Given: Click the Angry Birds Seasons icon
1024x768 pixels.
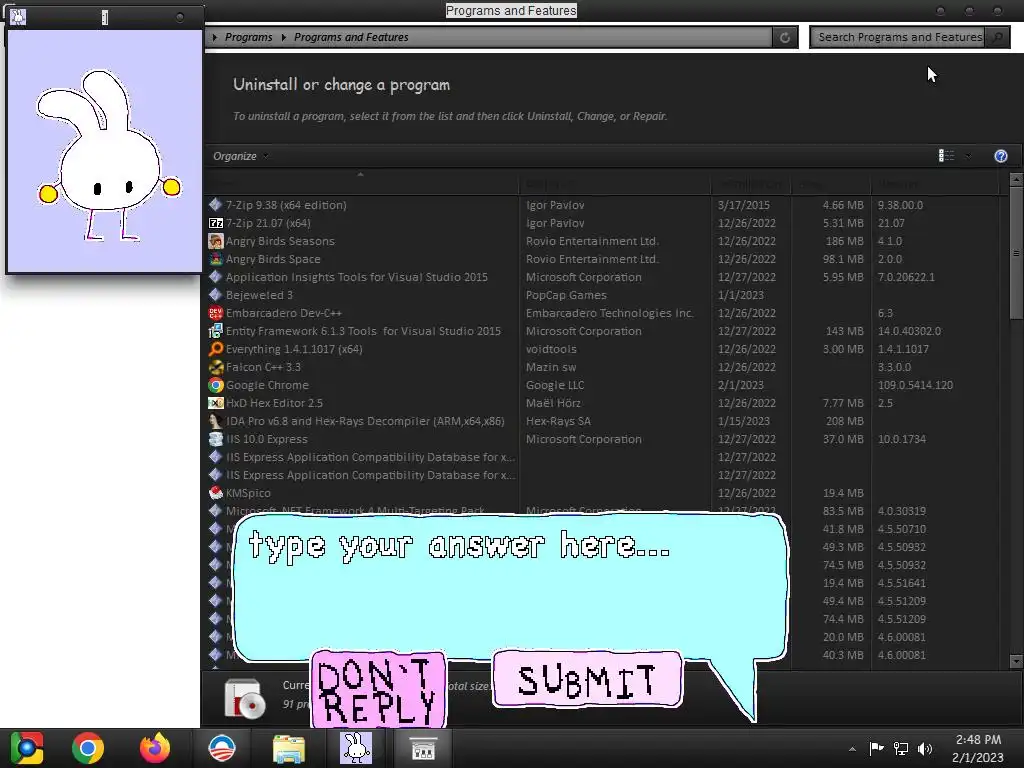Looking at the screenshot, I should click(216, 241).
